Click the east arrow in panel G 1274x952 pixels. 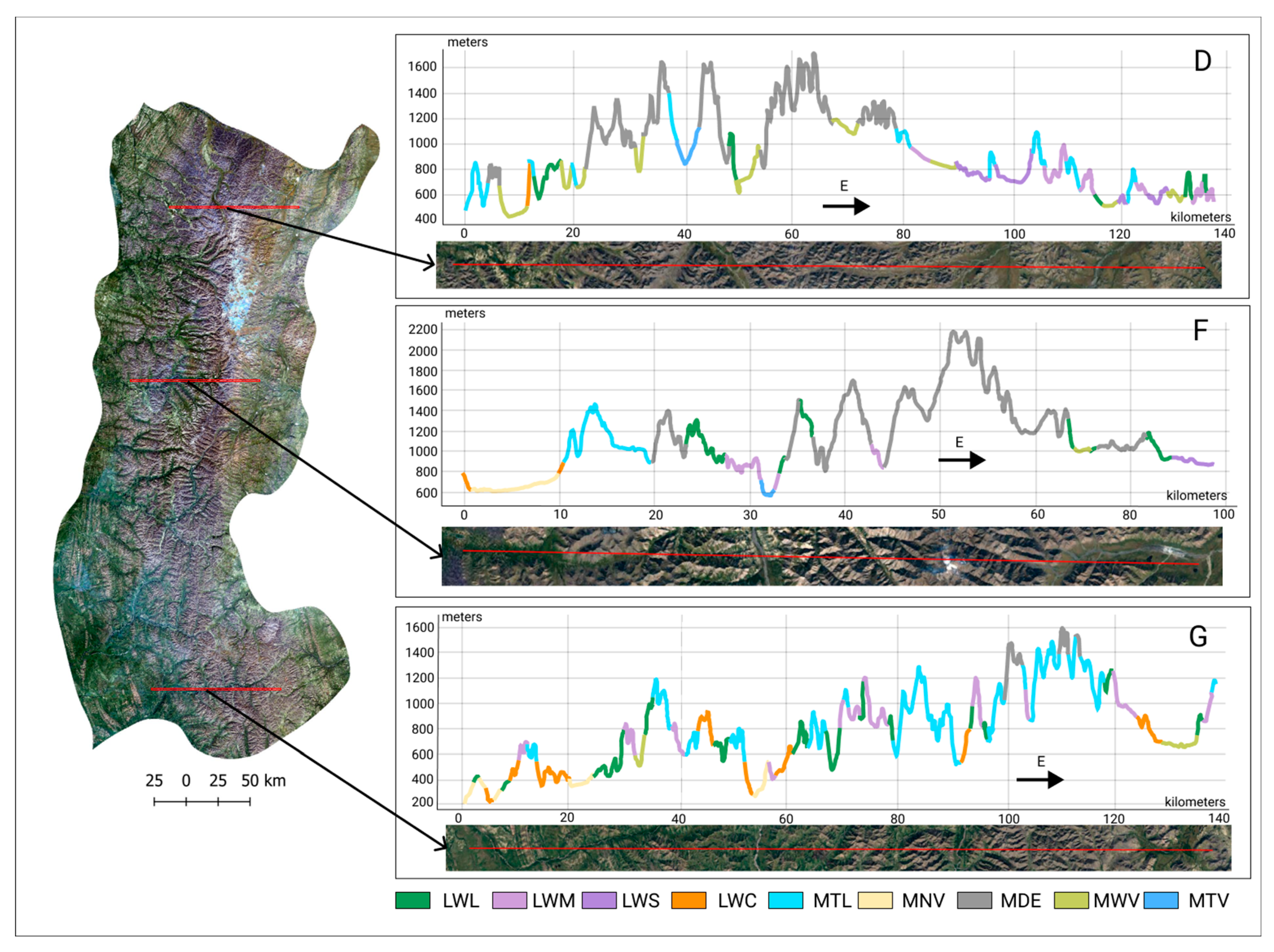[1040, 780]
